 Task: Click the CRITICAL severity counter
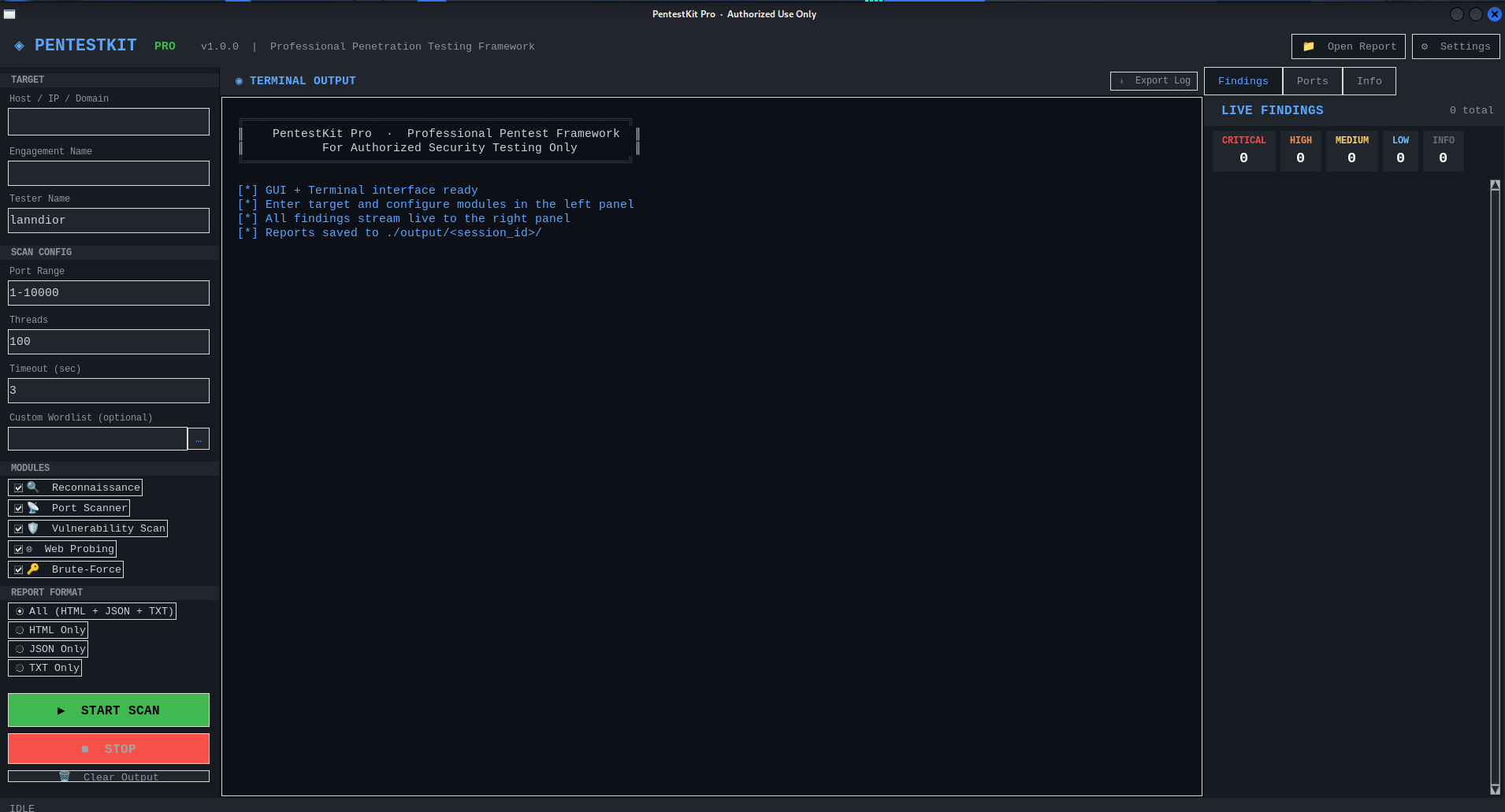(x=1243, y=150)
